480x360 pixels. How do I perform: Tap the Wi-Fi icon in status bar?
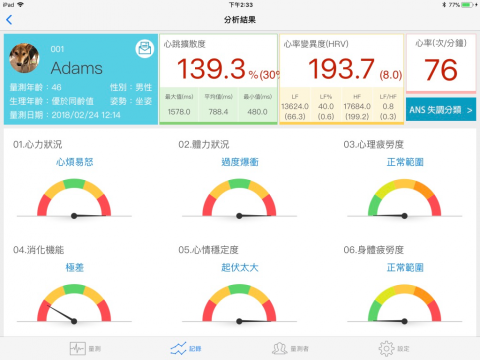click(21, 5)
